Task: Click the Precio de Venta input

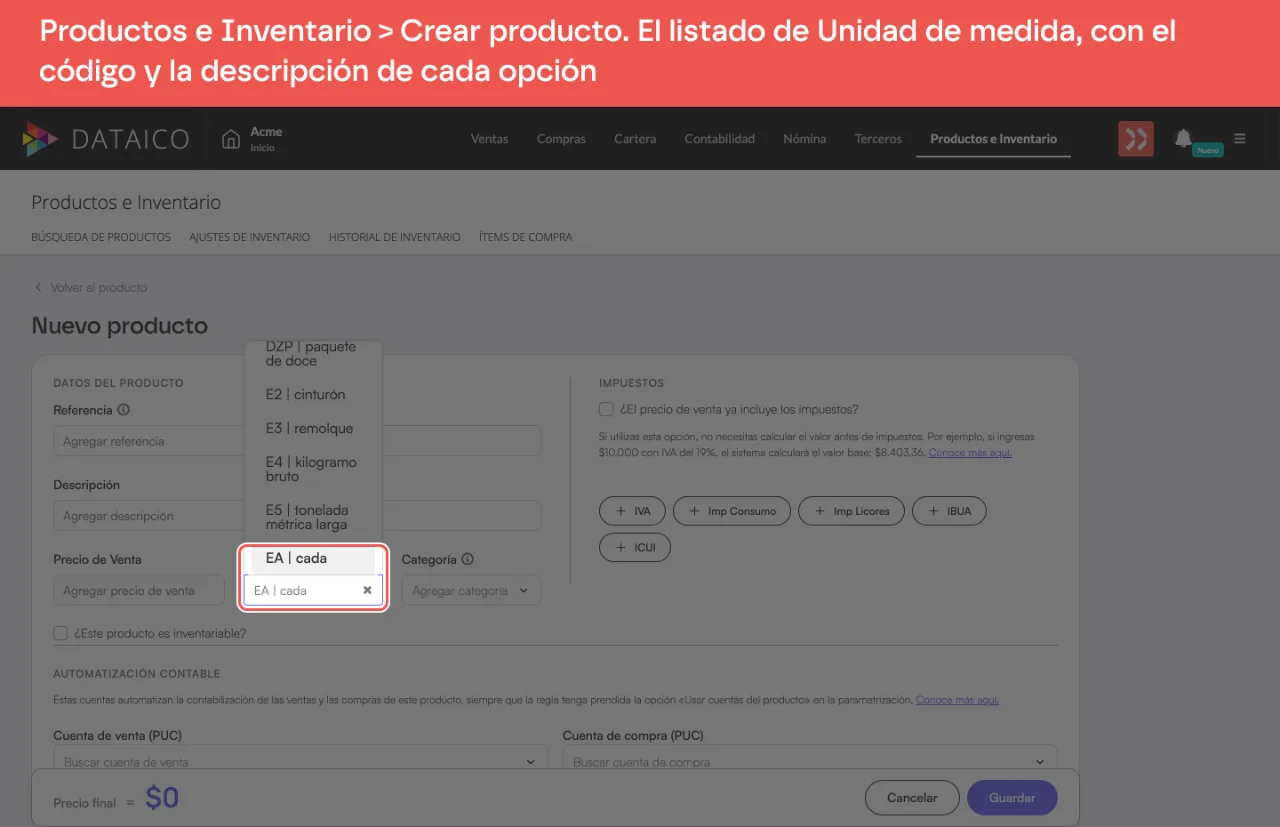Action: pos(139,591)
